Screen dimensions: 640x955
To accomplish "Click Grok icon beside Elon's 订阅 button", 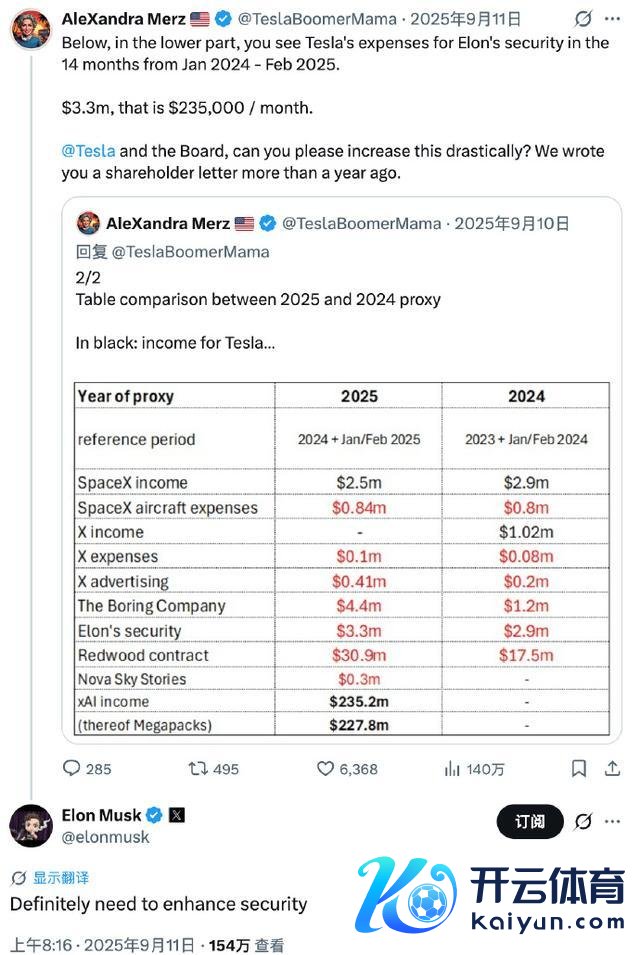I will 583,822.
